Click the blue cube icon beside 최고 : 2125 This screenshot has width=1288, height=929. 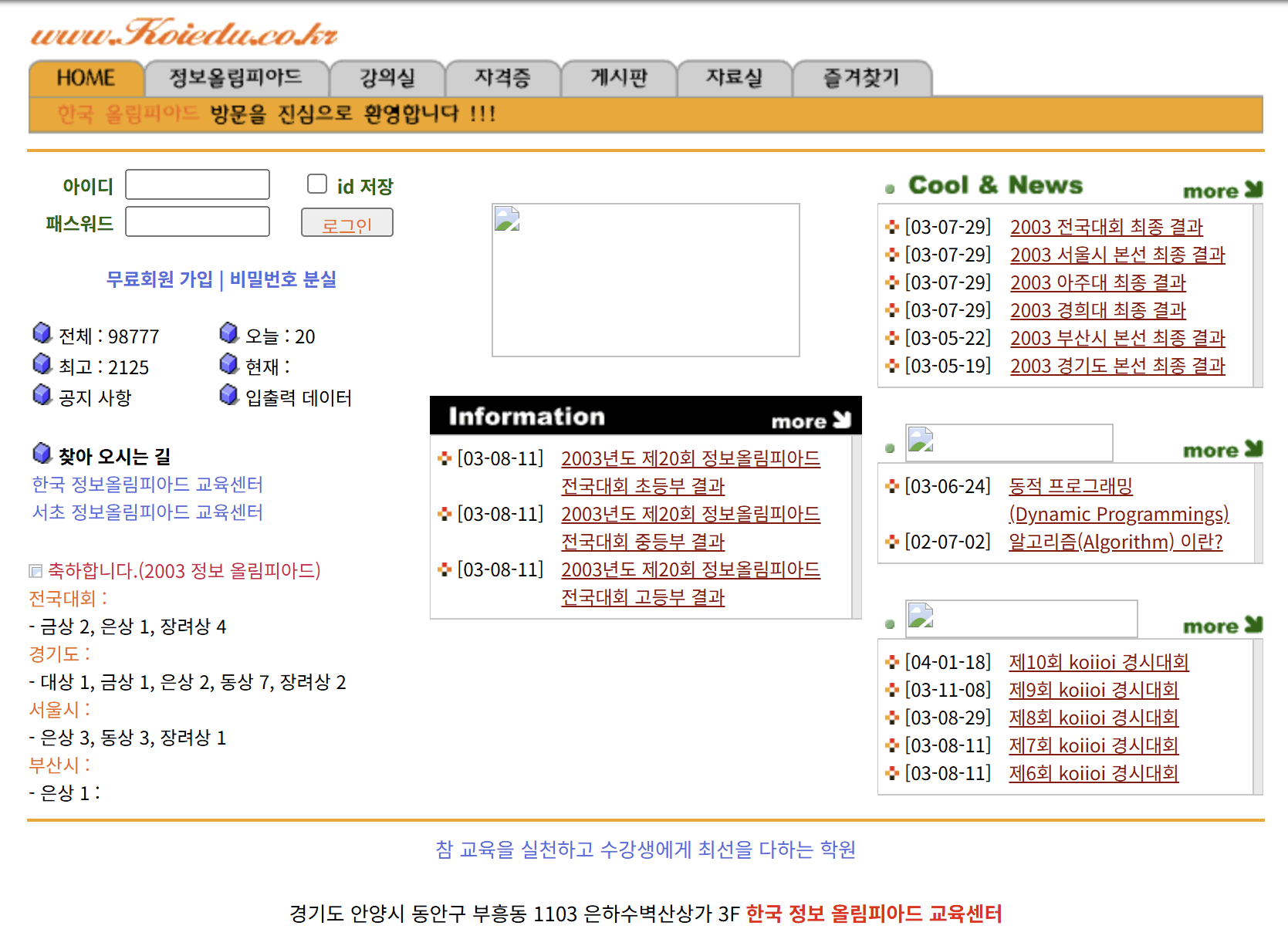point(42,363)
